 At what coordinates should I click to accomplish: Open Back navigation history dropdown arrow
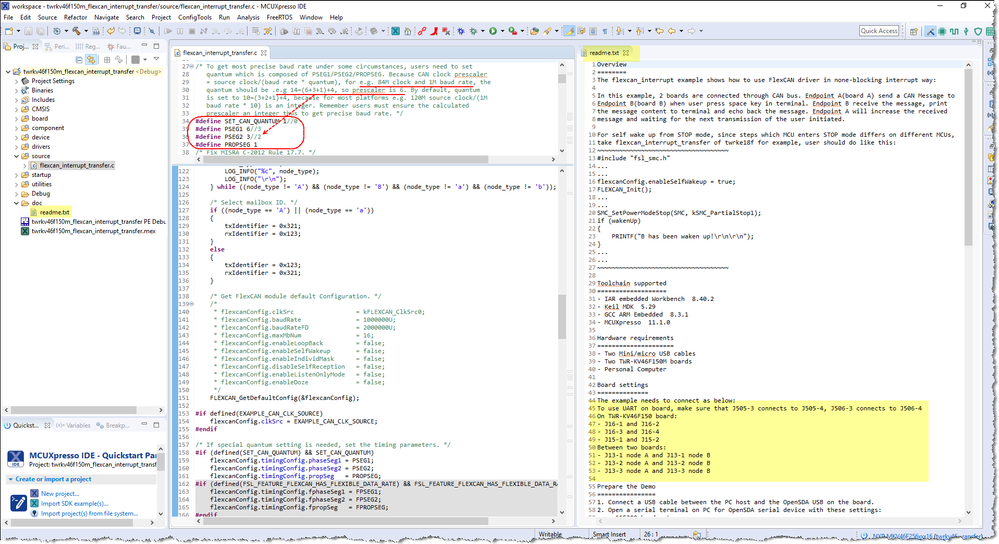[x=681, y=31]
